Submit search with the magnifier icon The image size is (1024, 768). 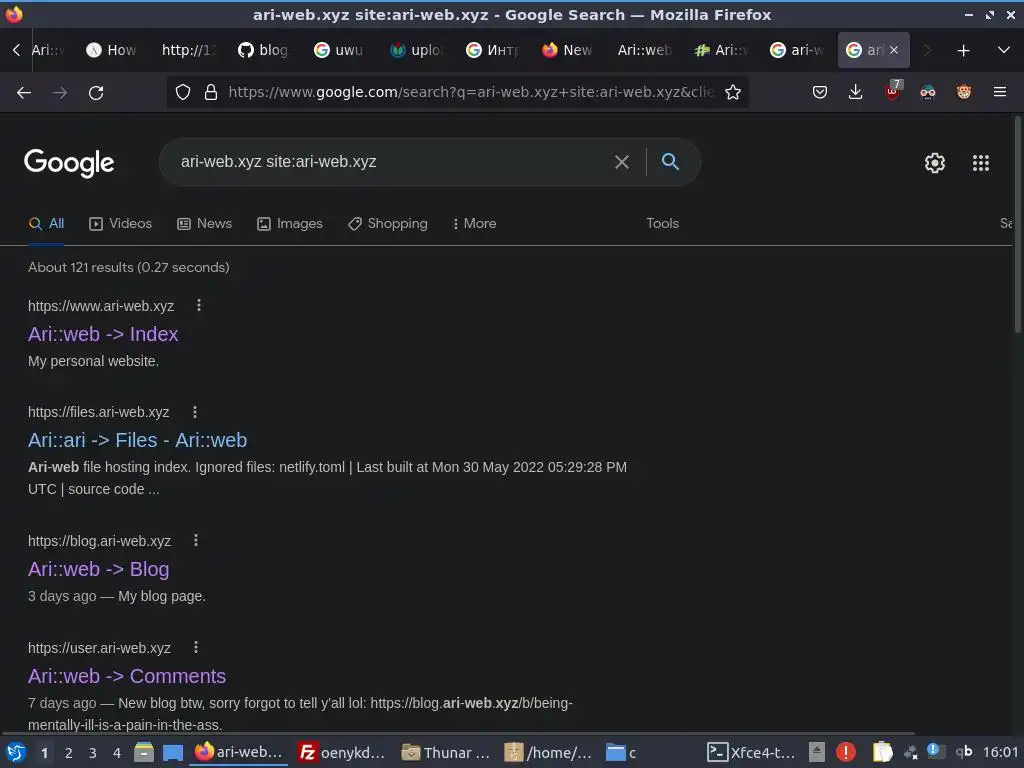coord(670,161)
